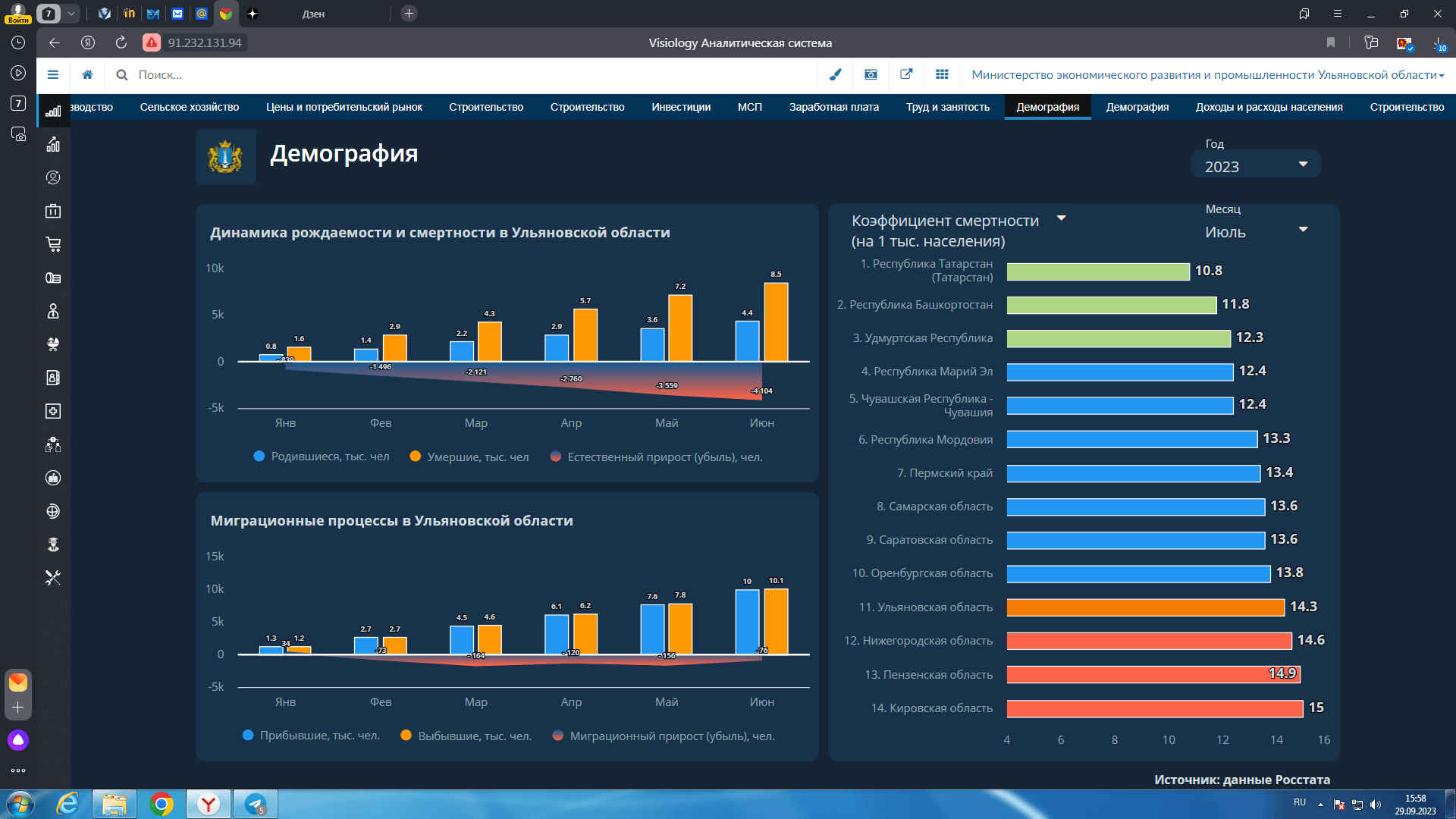
Task: Go to the home icon
Action: click(88, 74)
